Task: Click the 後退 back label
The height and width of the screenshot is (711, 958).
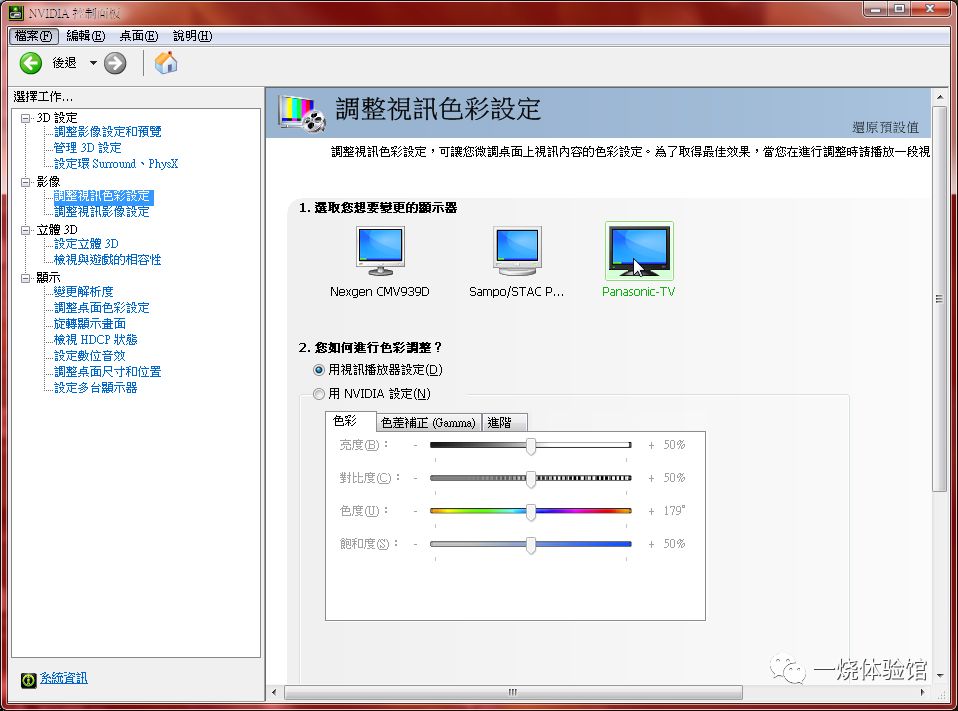Action: coord(65,63)
